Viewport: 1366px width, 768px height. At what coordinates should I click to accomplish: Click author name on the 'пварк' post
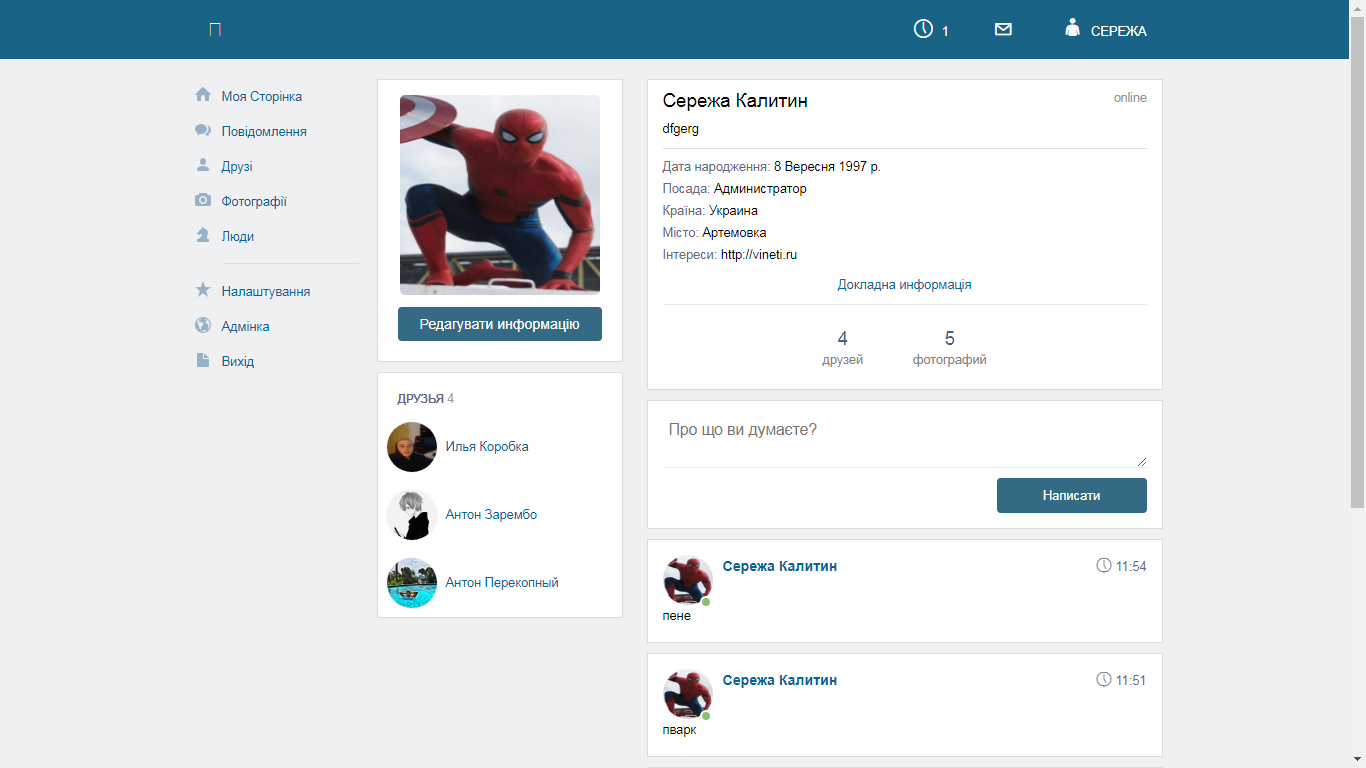780,680
